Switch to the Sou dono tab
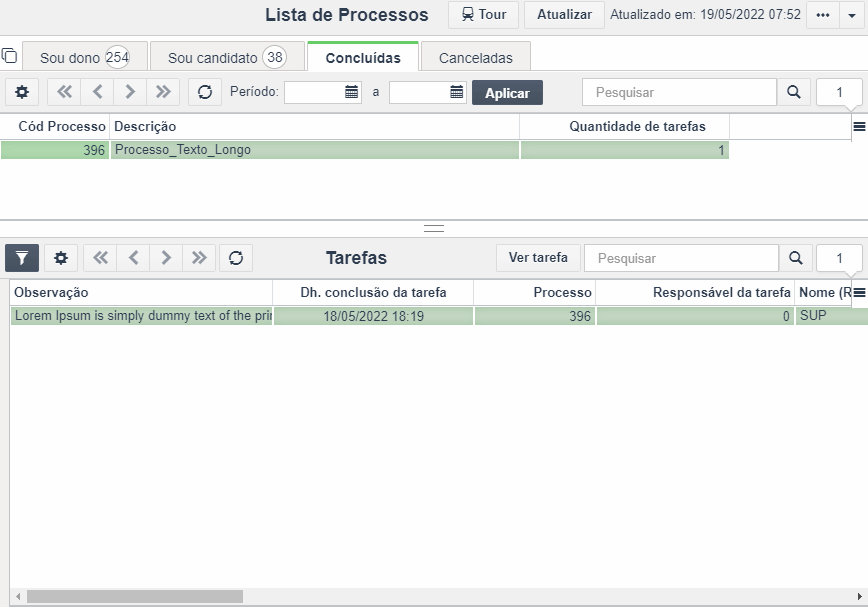Image resolution: width=868 pixels, height=607 pixels. pyautogui.click(x=85, y=57)
